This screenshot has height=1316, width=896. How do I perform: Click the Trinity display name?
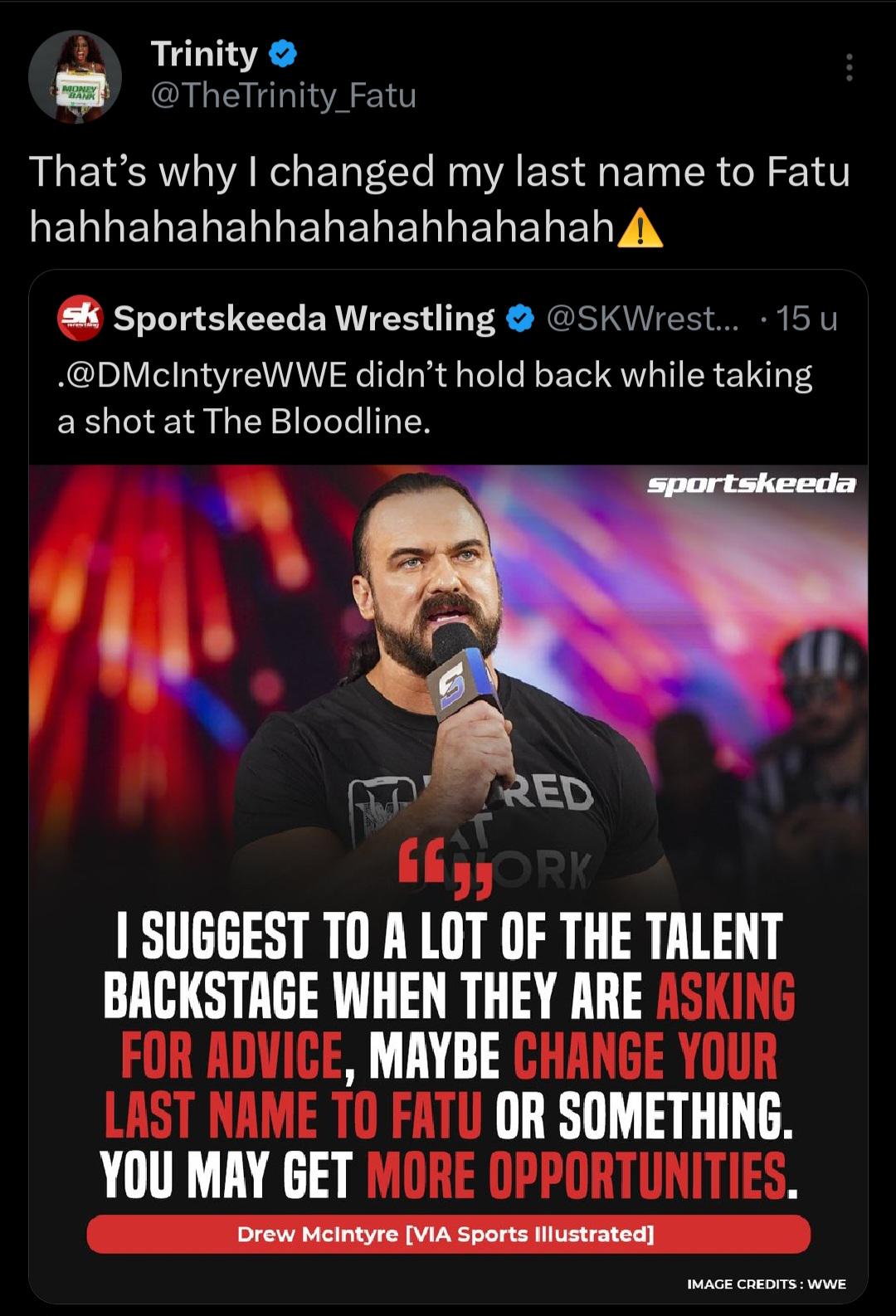204,54
